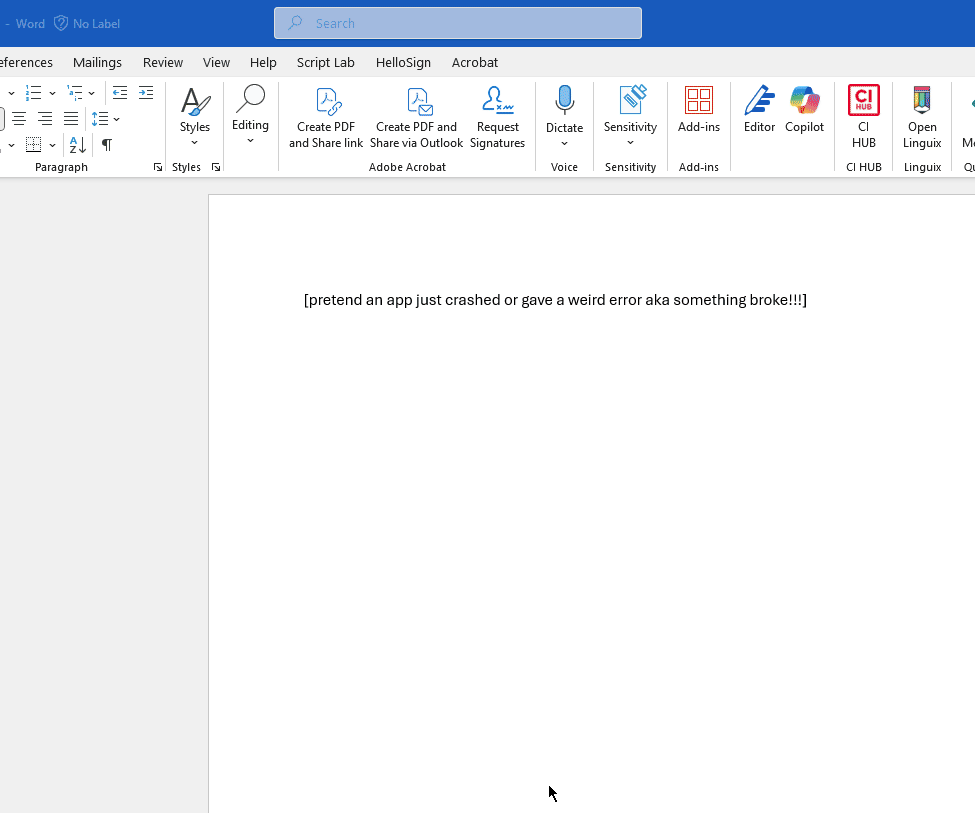975x813 pixels.
Task: Open Styles pane dialog launcher
Action: [216, 167]
